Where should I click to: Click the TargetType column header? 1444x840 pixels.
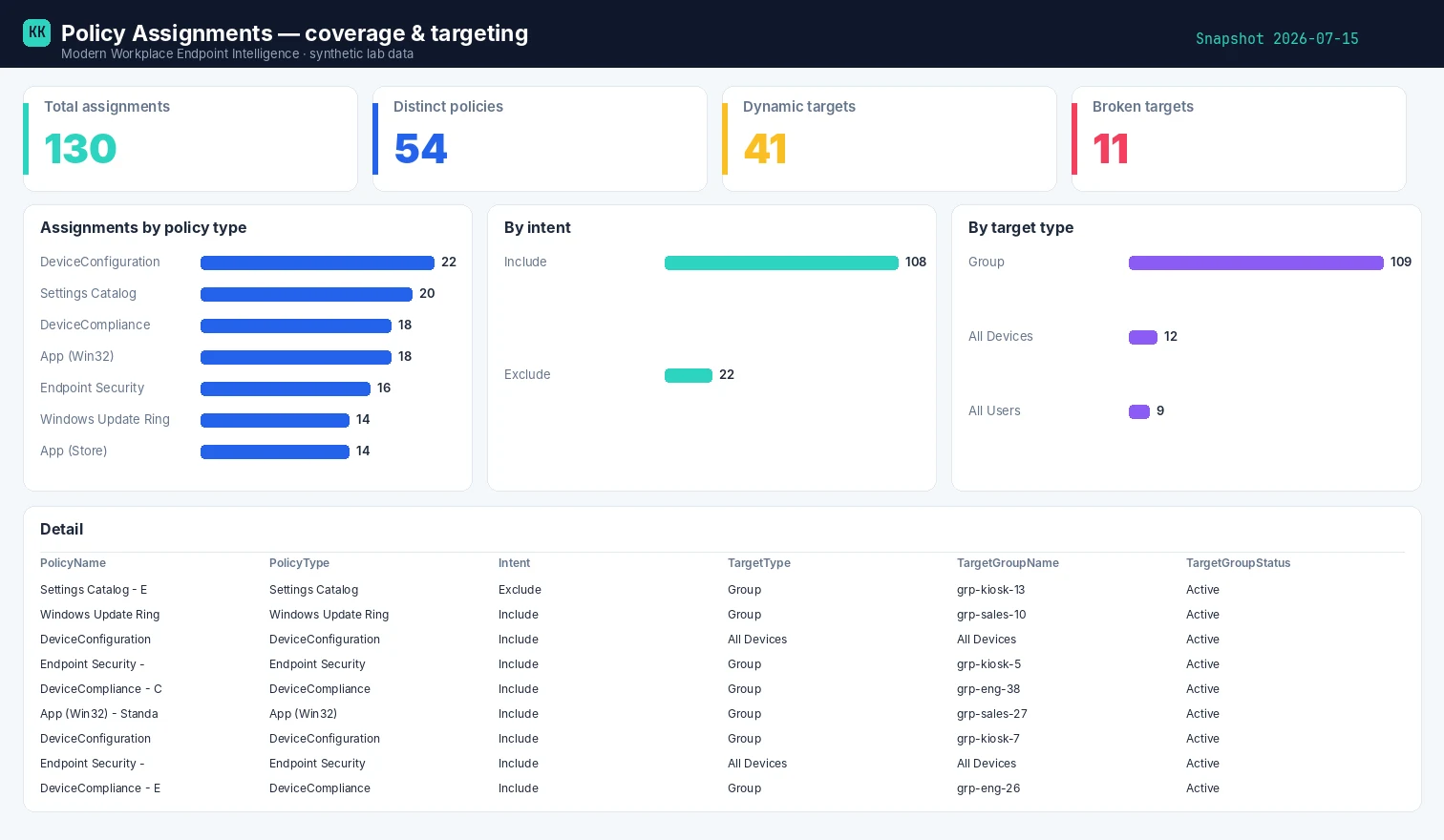[759, 563]
